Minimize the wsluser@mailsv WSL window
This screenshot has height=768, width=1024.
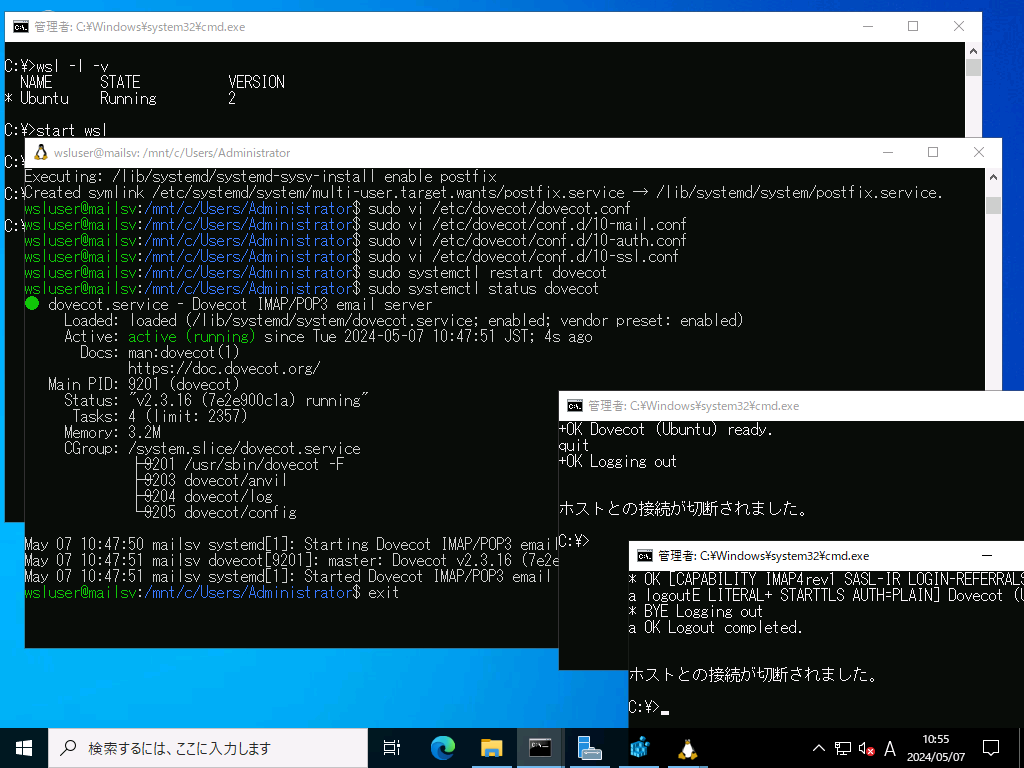tap(888, 151)
